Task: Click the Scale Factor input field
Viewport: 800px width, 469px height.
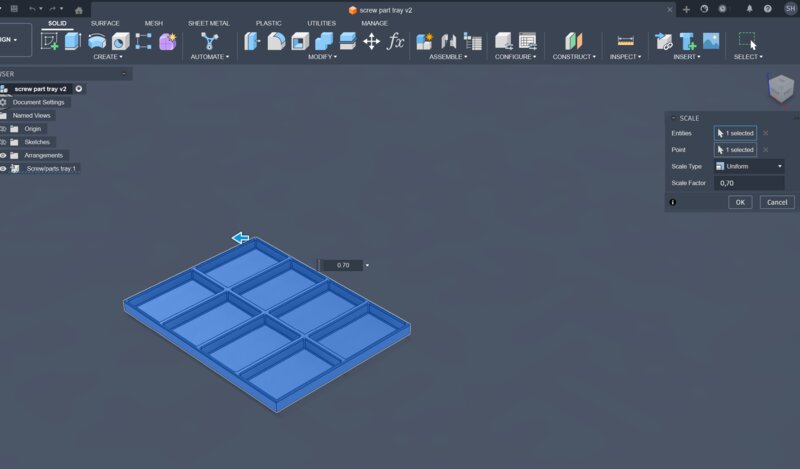Action: pyautogui.click(x=749, y=183)
